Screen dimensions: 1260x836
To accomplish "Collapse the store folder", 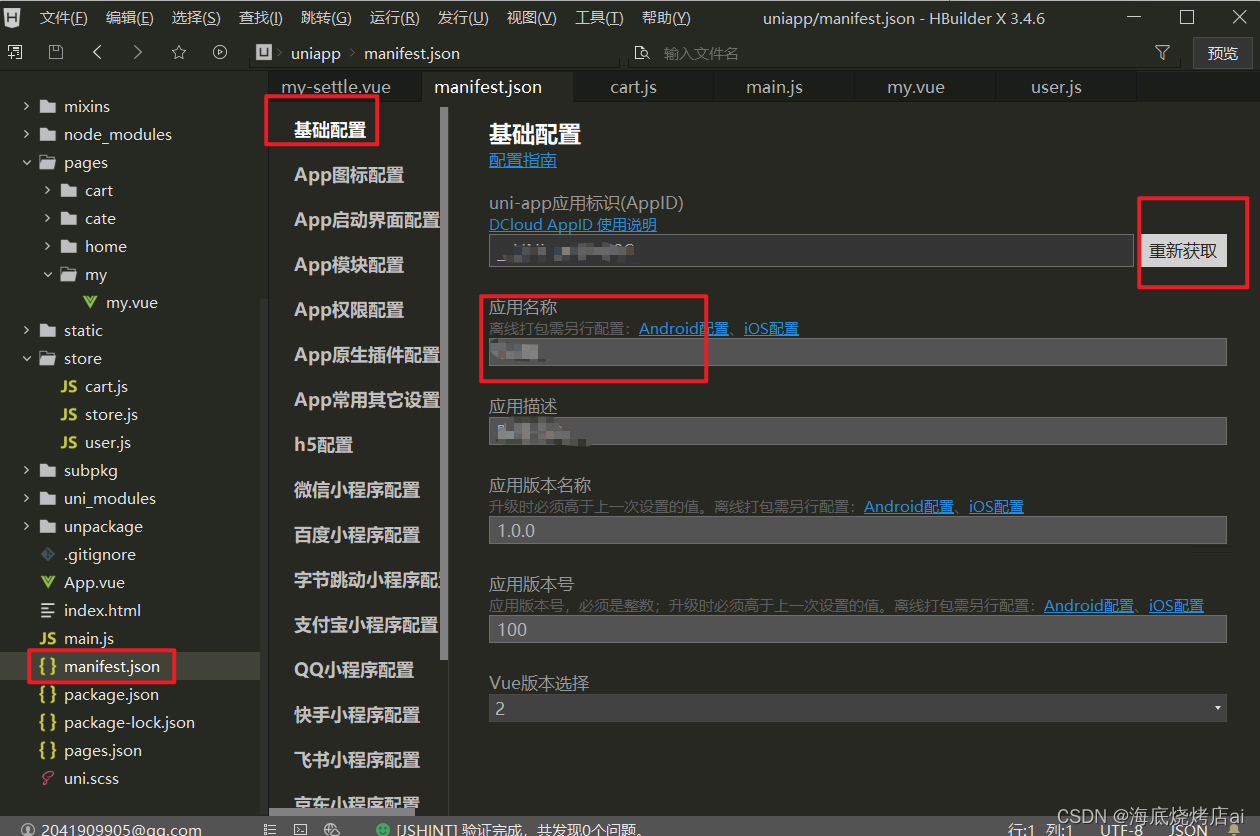I will point(26,358).
